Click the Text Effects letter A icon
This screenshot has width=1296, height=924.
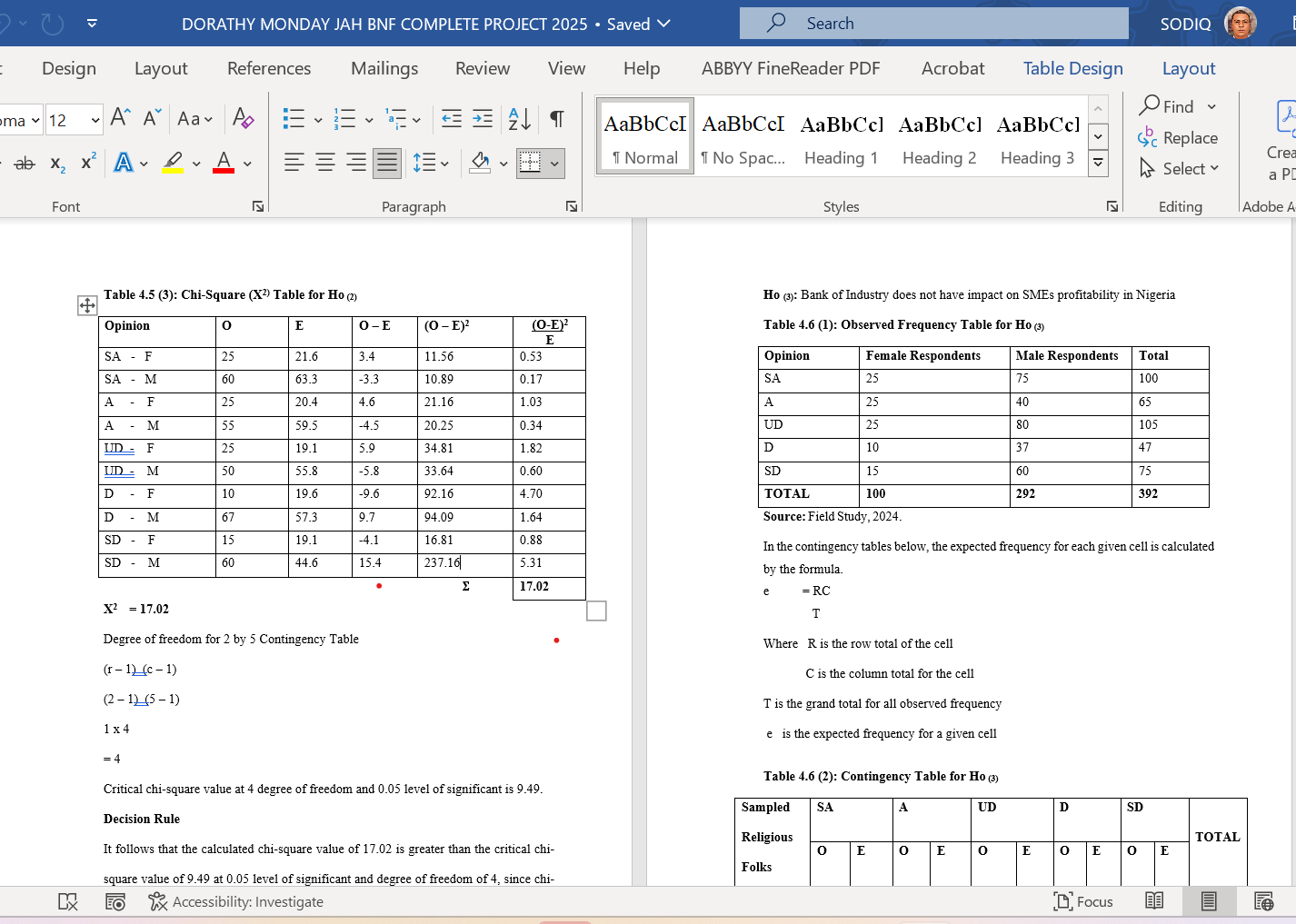click(x=123, y=163)
